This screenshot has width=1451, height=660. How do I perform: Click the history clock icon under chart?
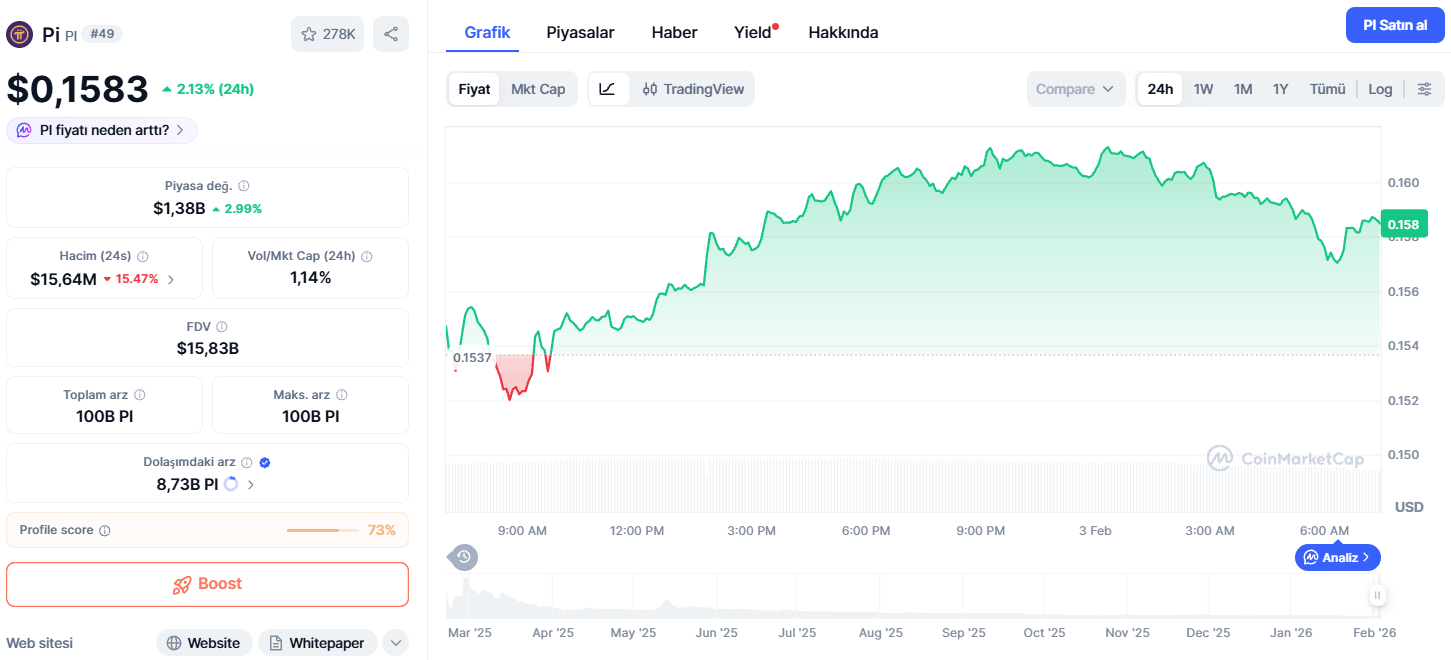pyautogui.click(x=463, y=557)
